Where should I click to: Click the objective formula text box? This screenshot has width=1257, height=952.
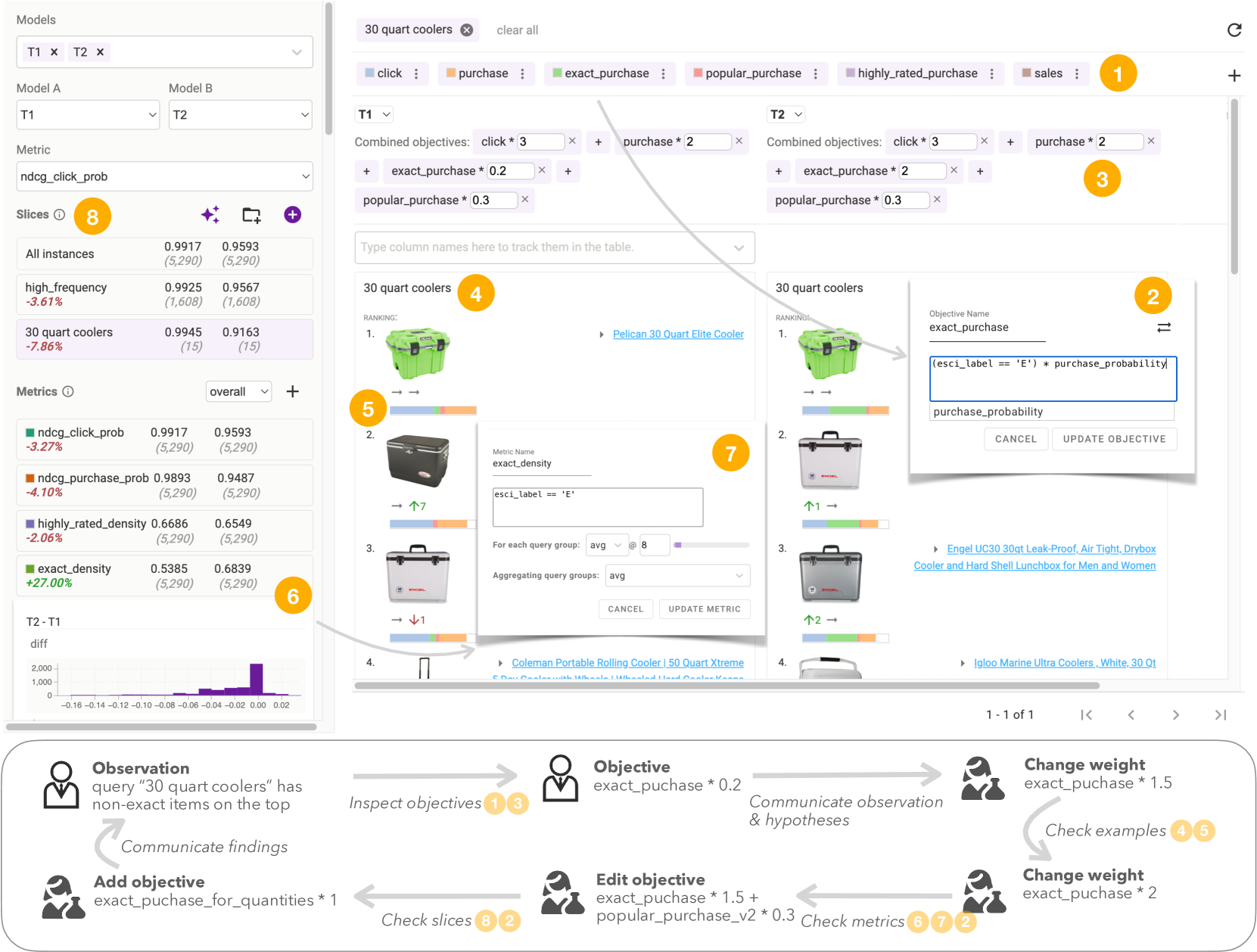point(1053,378)
